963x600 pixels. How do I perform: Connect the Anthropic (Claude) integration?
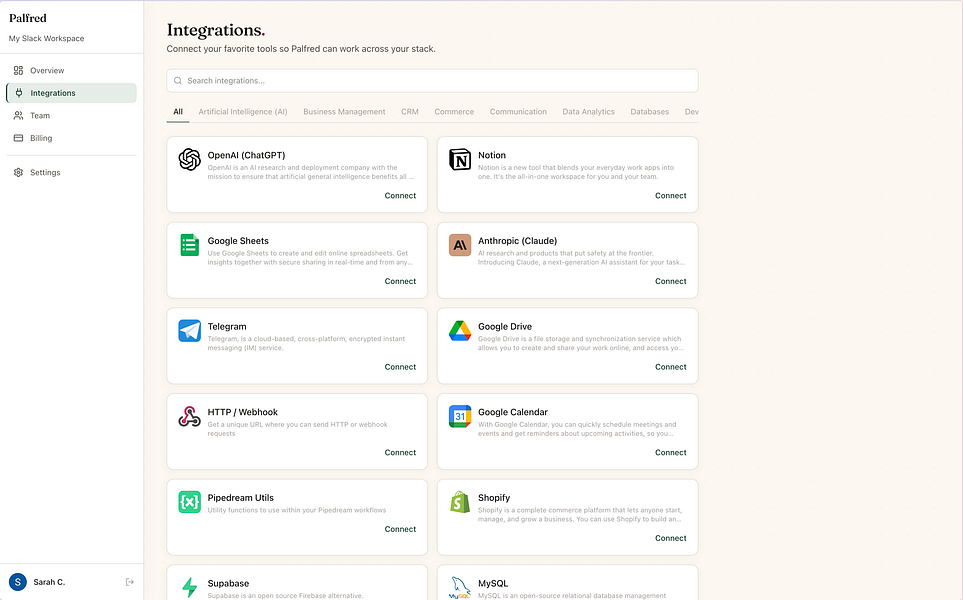671,281
